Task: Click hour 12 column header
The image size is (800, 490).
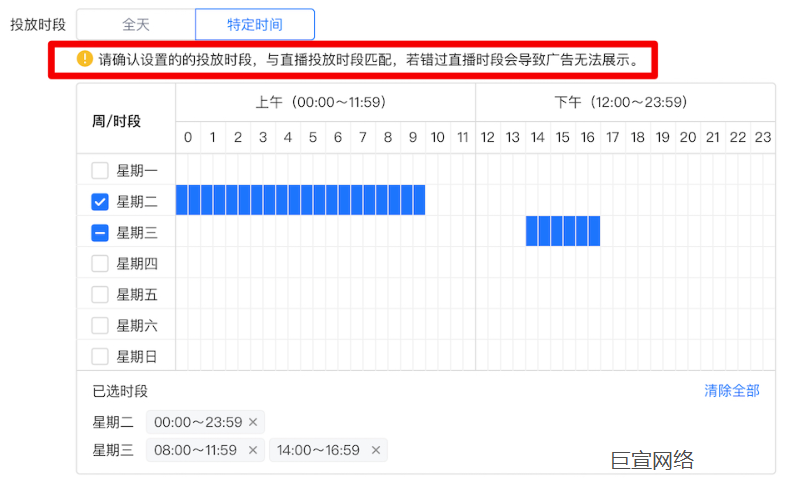Action: 488,137
